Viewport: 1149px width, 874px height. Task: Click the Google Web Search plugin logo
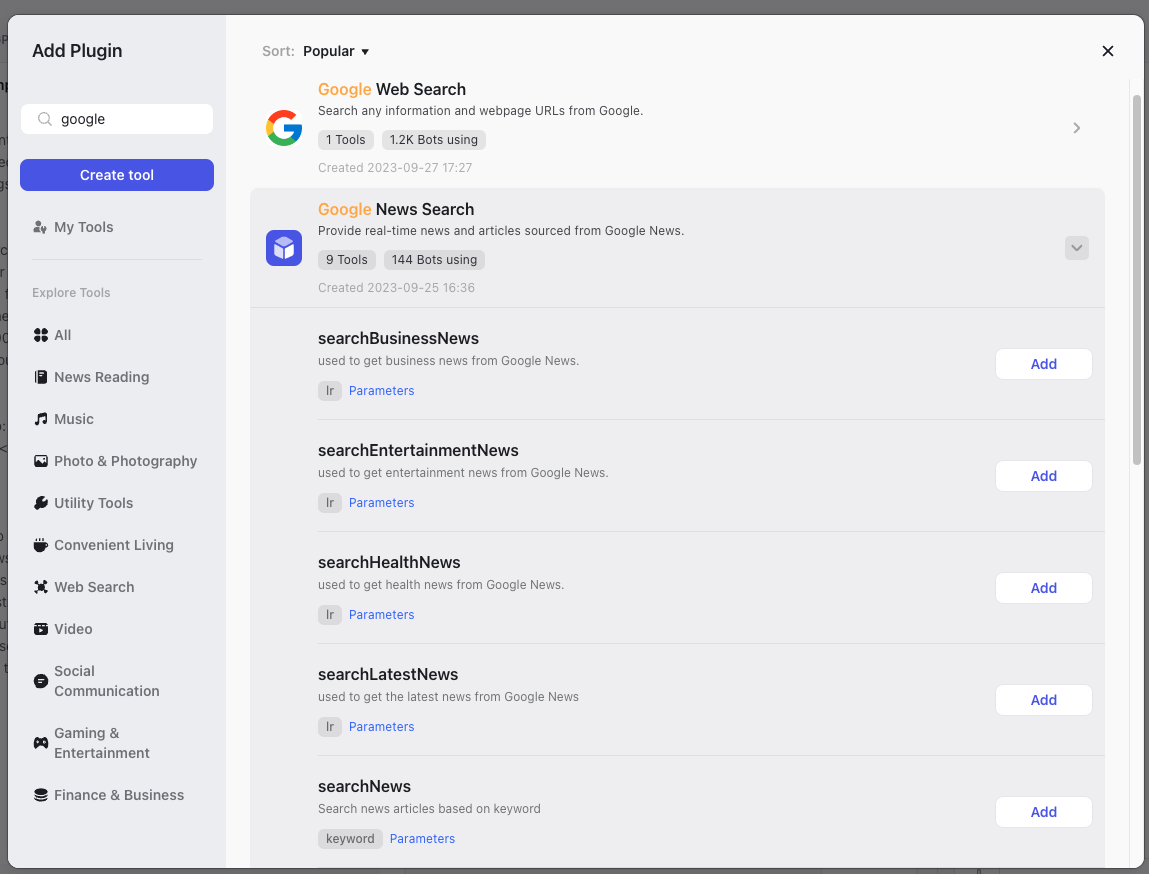[x=283, y=127]
